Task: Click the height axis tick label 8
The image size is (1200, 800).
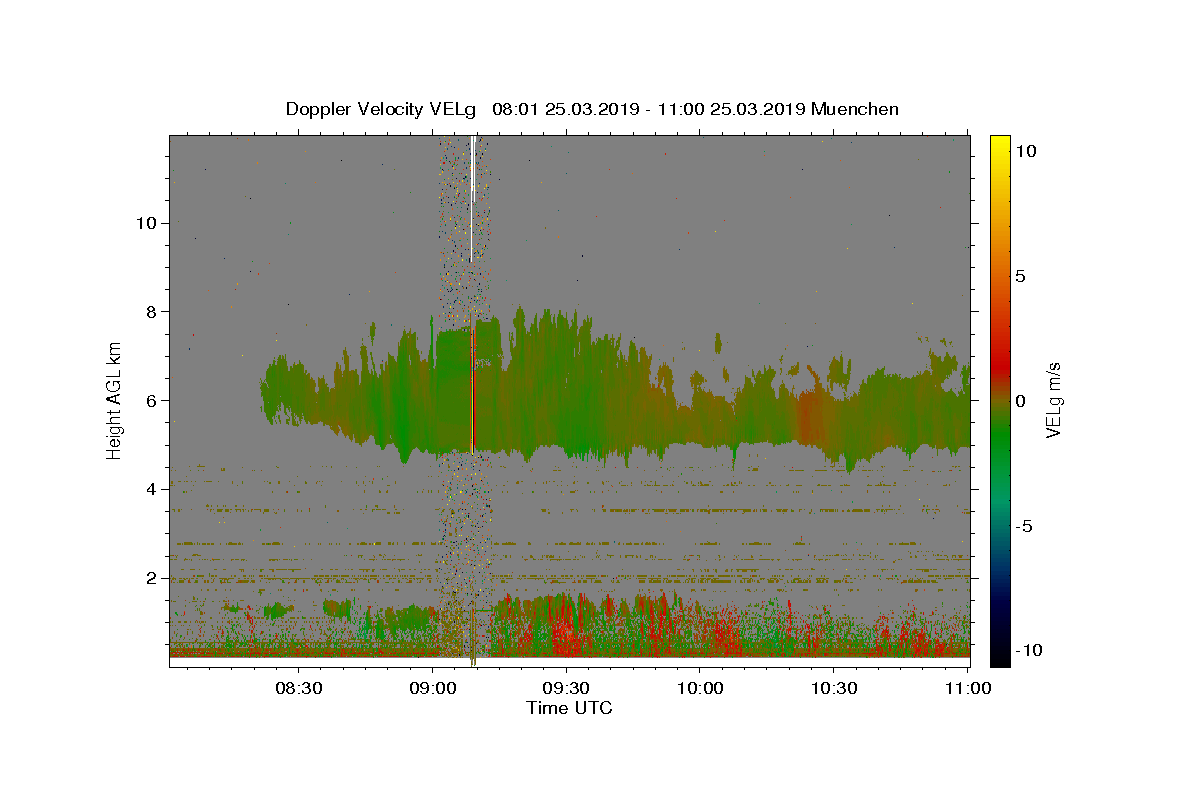Action: 152,311
